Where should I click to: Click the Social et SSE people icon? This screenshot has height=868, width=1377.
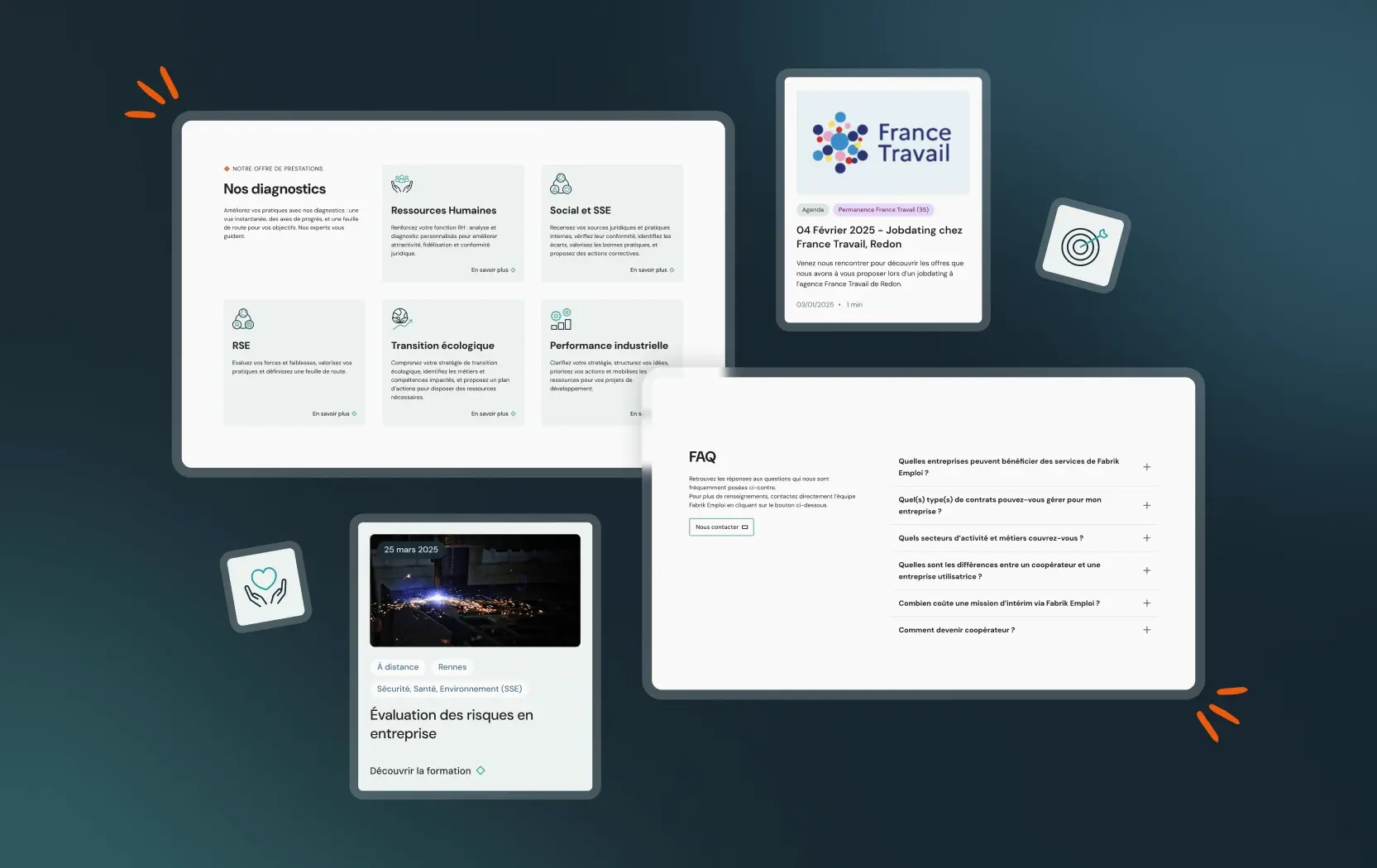coord(561,184)
